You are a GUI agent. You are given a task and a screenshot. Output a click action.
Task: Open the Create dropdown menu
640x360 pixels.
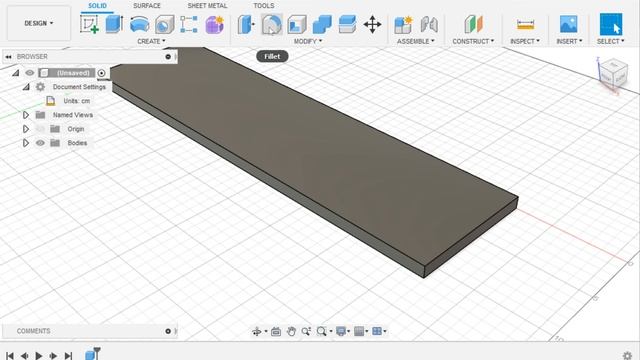151,41
